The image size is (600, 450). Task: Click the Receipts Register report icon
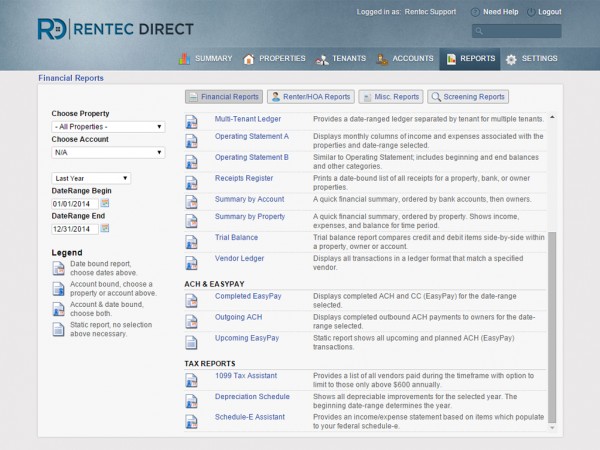pyautogui.click(x=191, y=183)
